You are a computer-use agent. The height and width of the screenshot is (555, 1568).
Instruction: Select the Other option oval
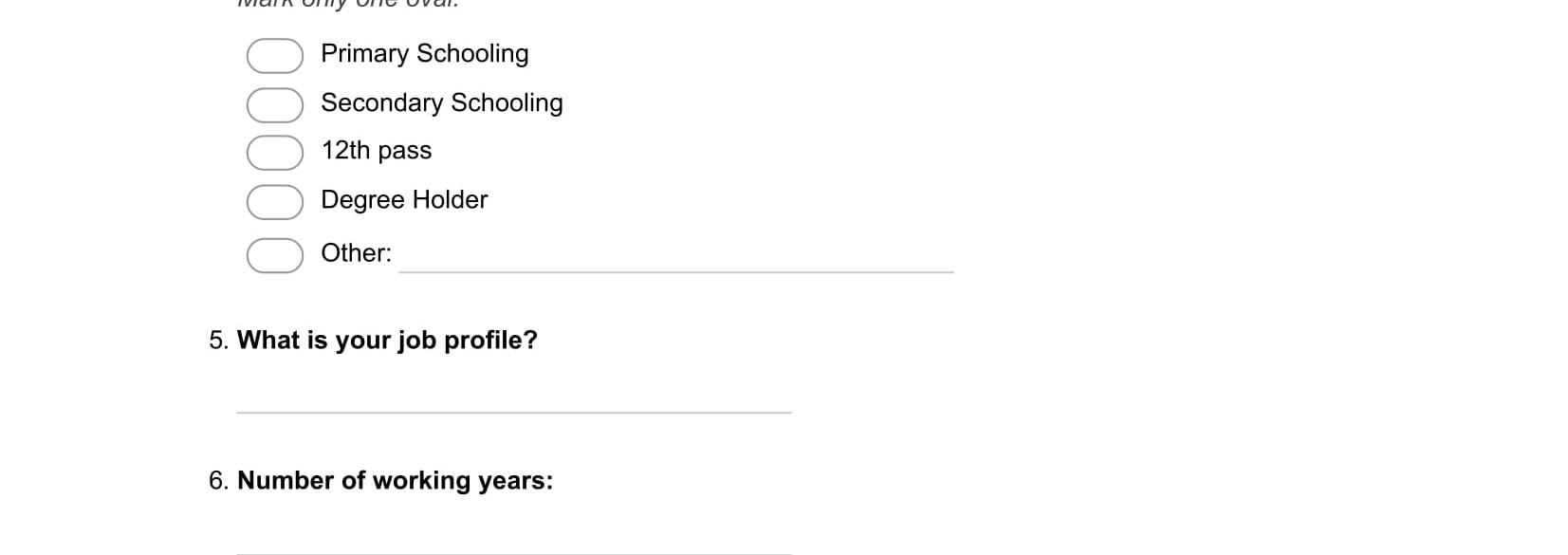(x=275, y=255)
